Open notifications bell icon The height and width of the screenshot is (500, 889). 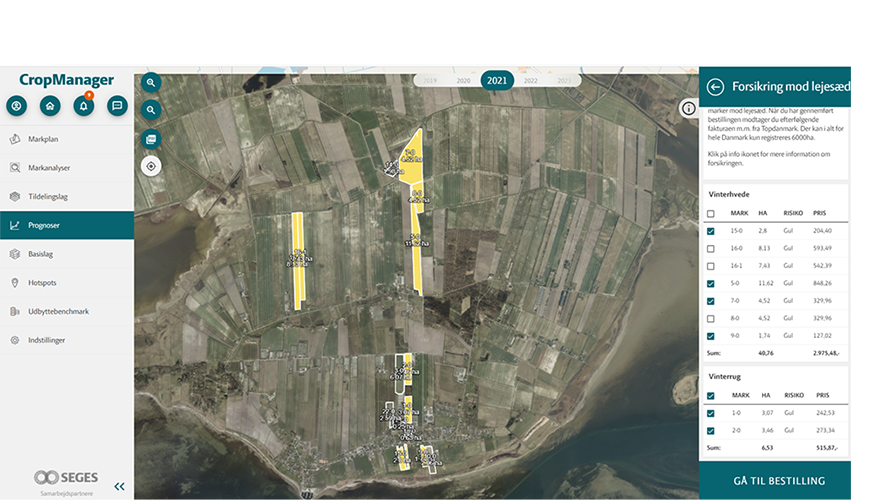[83, 105]
